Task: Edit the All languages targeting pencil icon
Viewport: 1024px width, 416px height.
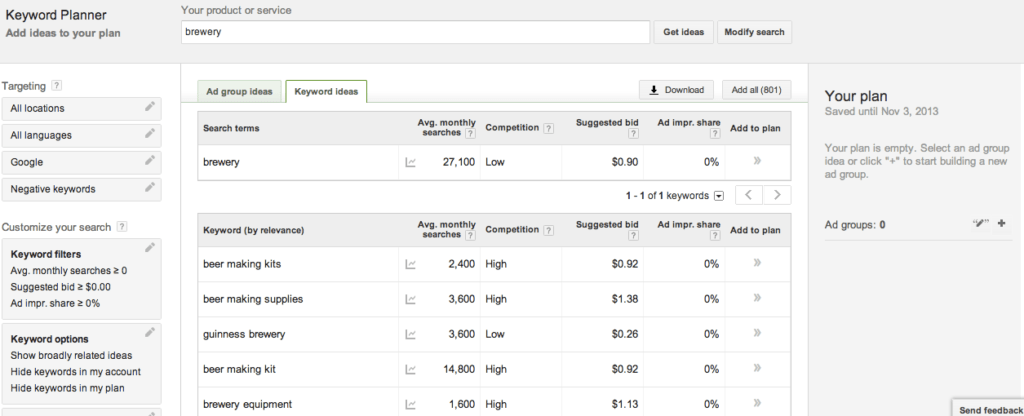Action: click(x=150, y=133)
